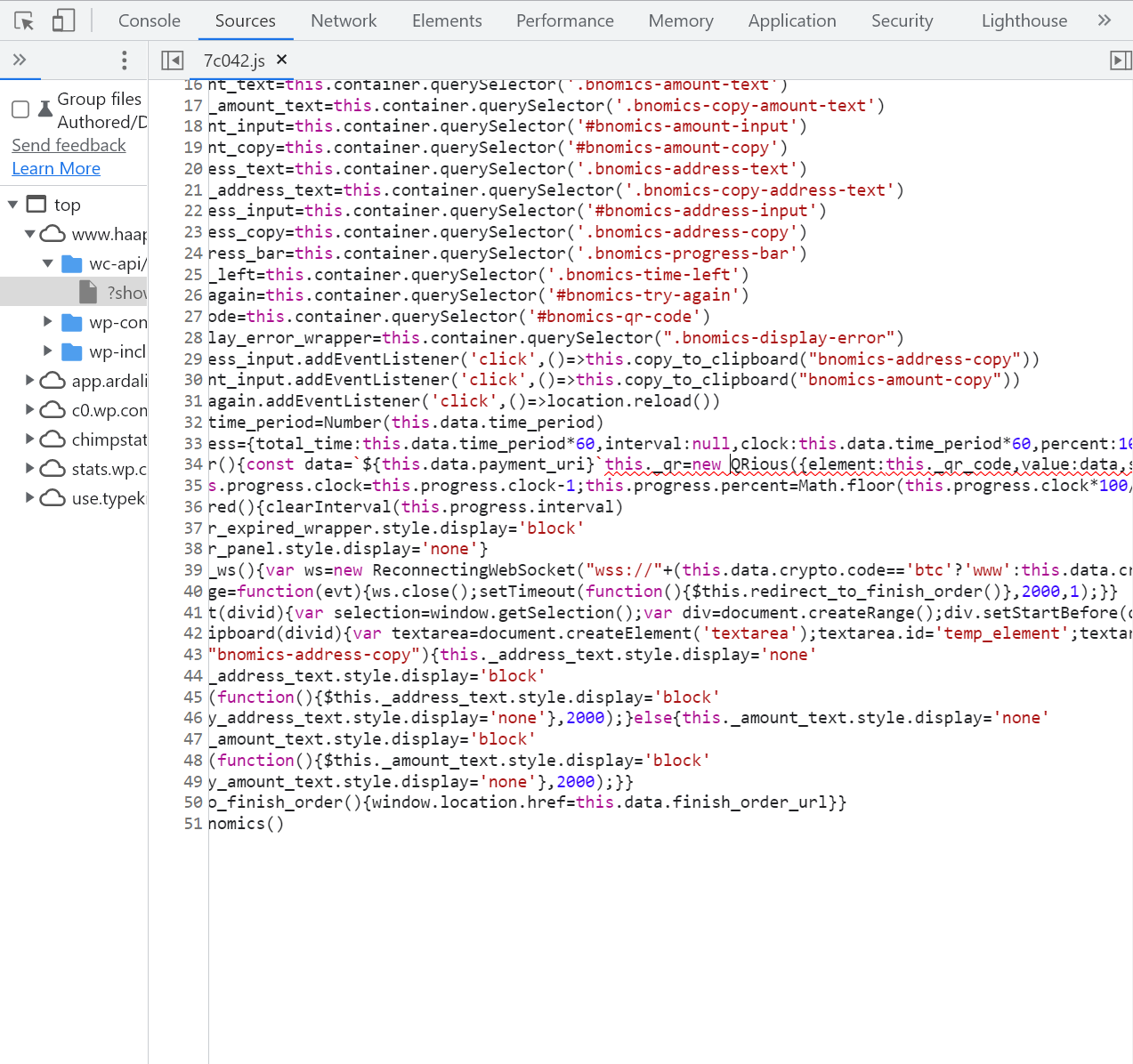
Task: Switch to the Console tab
Action: (x=150, y=20)
